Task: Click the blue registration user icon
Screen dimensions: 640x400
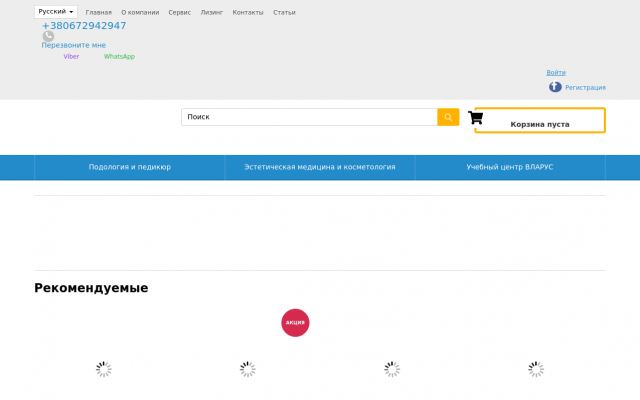Action: (x=555, y=87)
